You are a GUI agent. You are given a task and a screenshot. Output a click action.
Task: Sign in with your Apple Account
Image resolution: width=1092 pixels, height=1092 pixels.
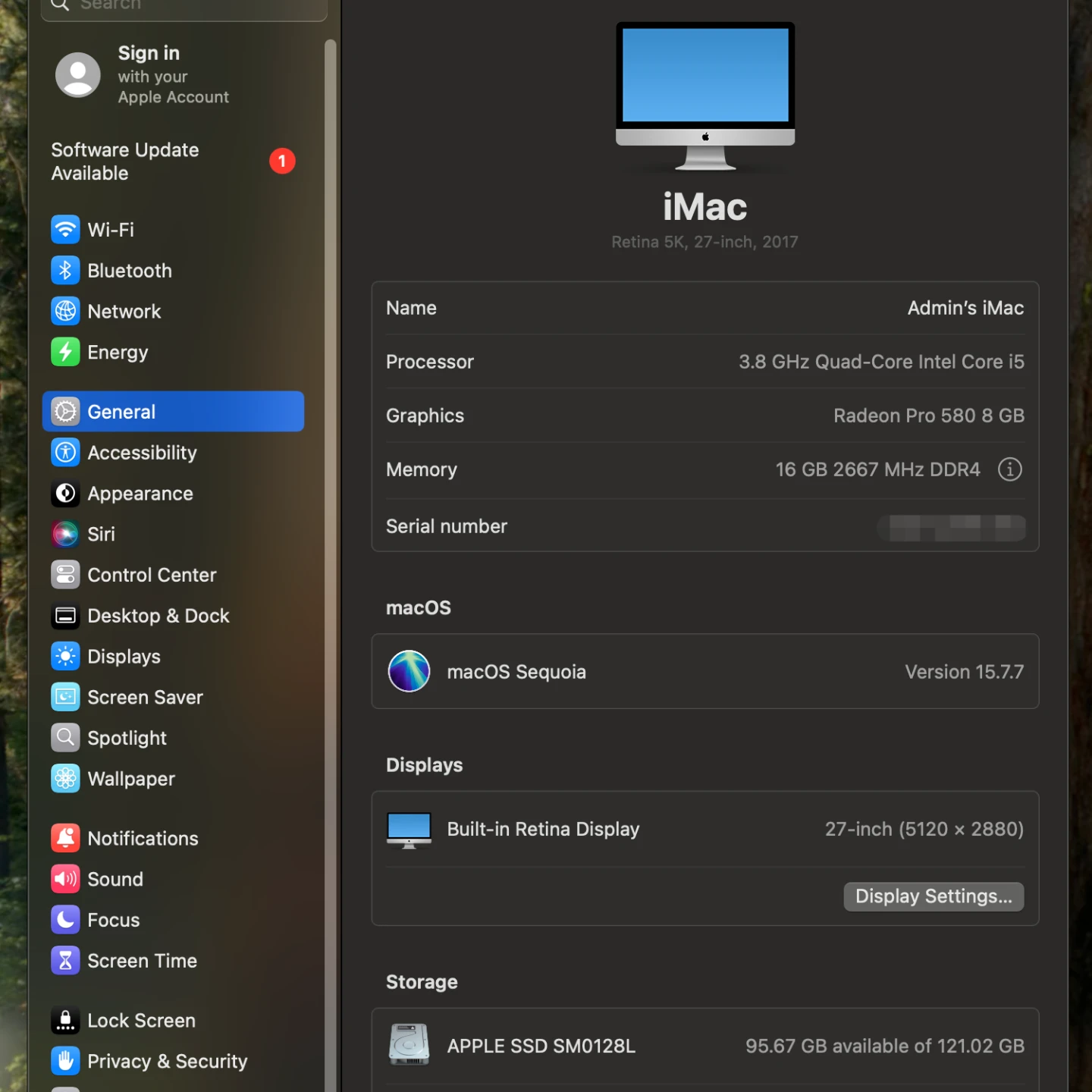(x=173, y=74)
